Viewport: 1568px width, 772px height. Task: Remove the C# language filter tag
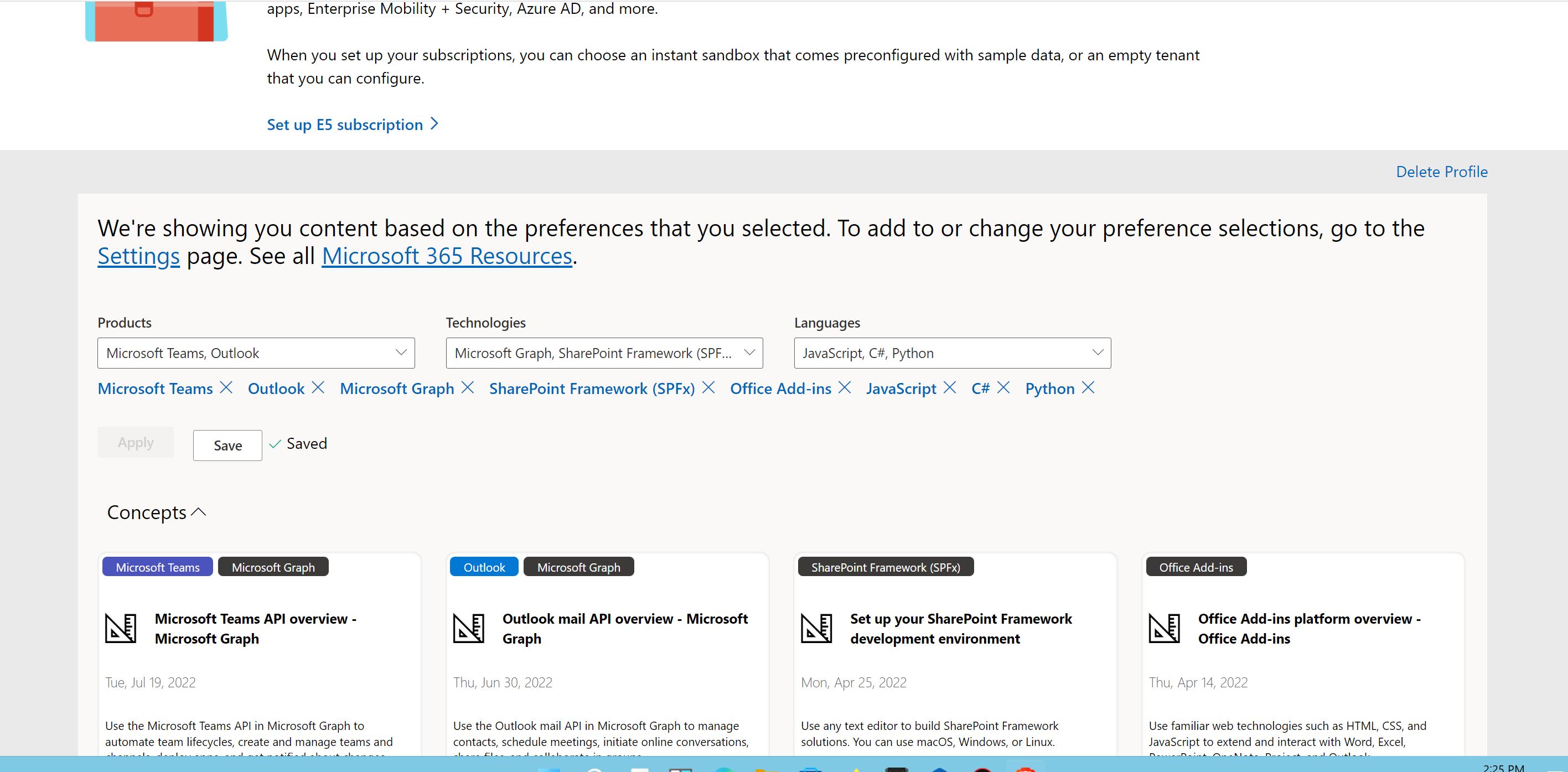(1003, 388)
